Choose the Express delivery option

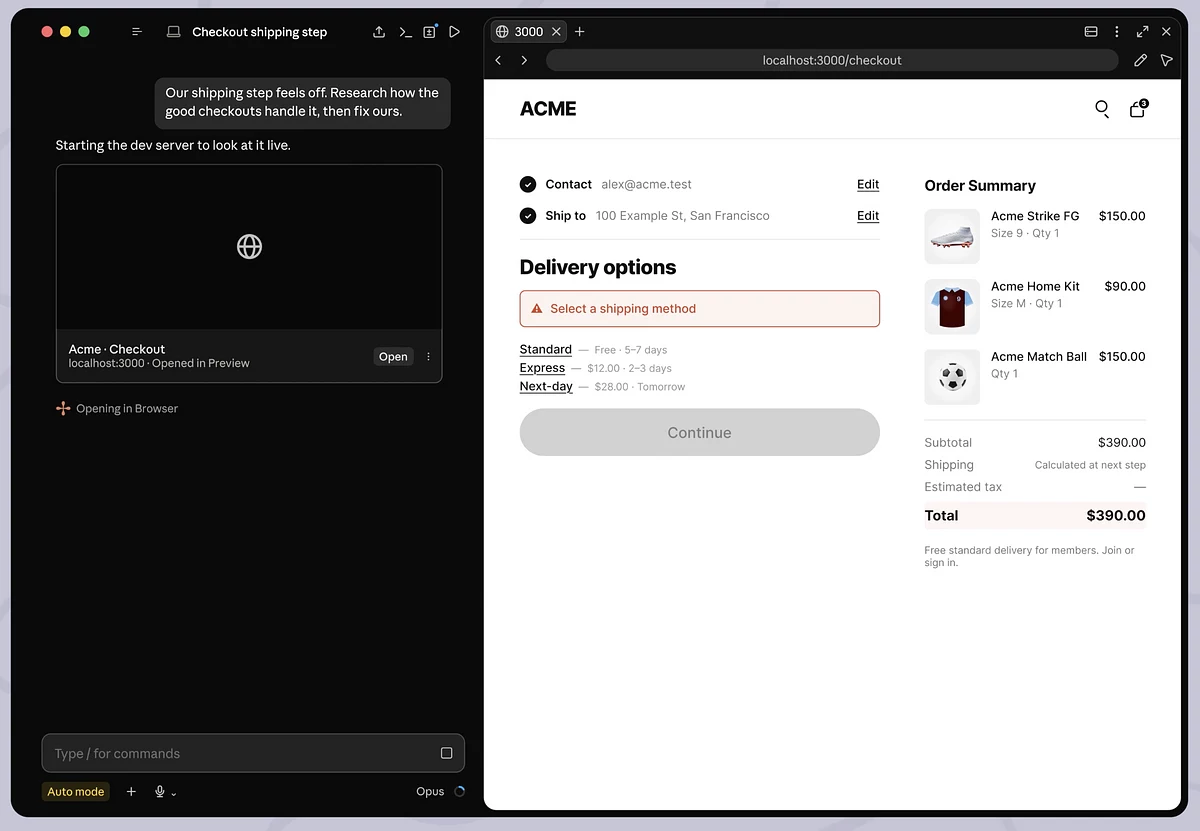pyautogui.click(x=542, y=368)
